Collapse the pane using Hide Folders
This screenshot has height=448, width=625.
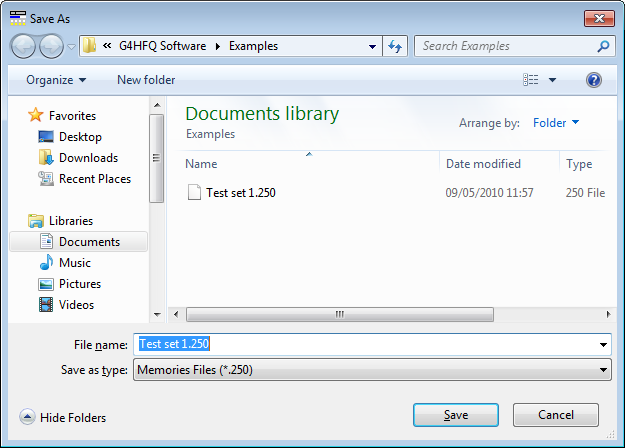(x=62, y=418)
